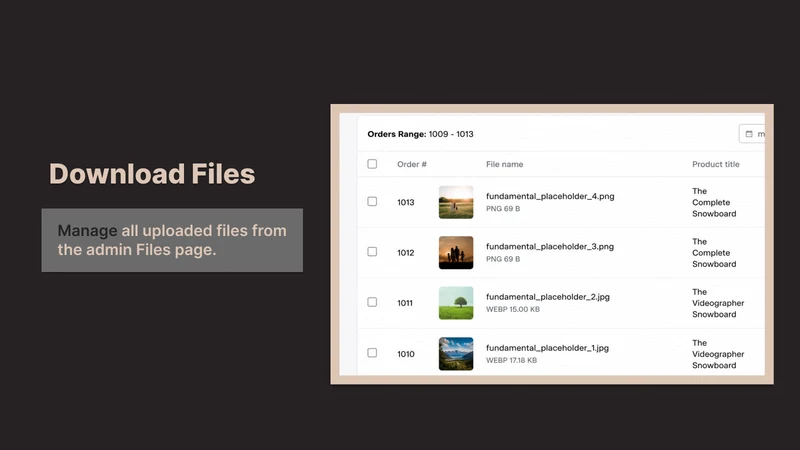
Task: Tick the select-all checkbox in table header
Action: (372, 164)
